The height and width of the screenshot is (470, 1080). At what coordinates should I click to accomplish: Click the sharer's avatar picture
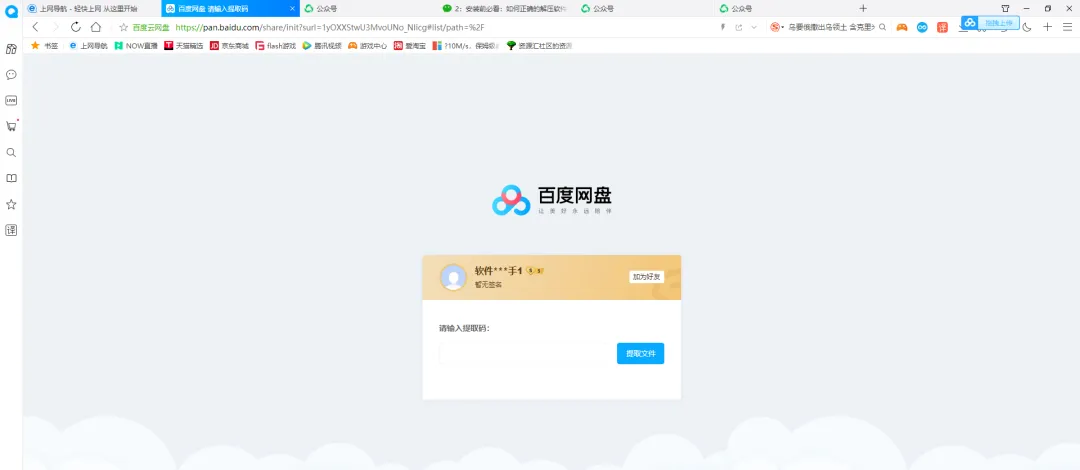[453, 277]
